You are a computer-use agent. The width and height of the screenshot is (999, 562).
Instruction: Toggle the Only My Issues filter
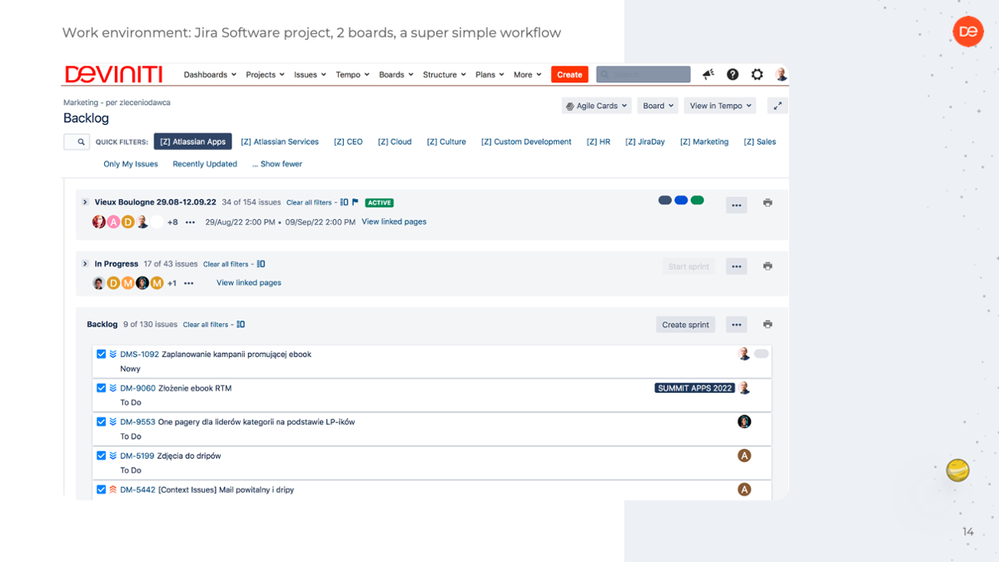131,164
